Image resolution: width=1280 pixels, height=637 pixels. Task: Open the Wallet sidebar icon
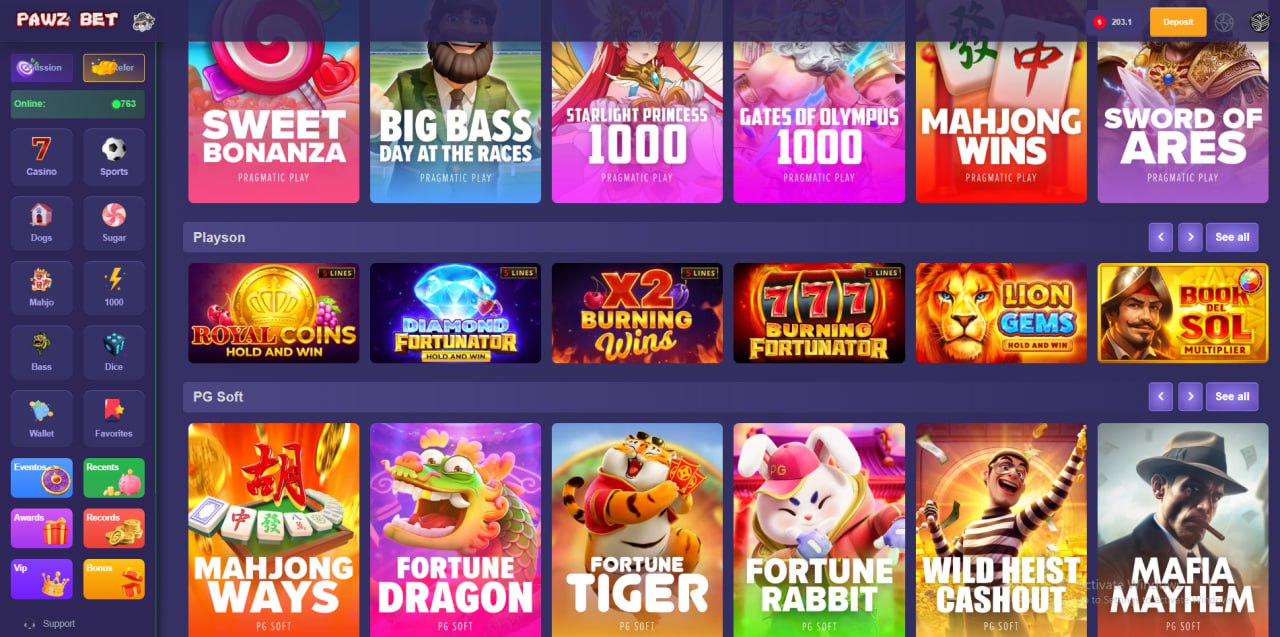click(42, 419)
